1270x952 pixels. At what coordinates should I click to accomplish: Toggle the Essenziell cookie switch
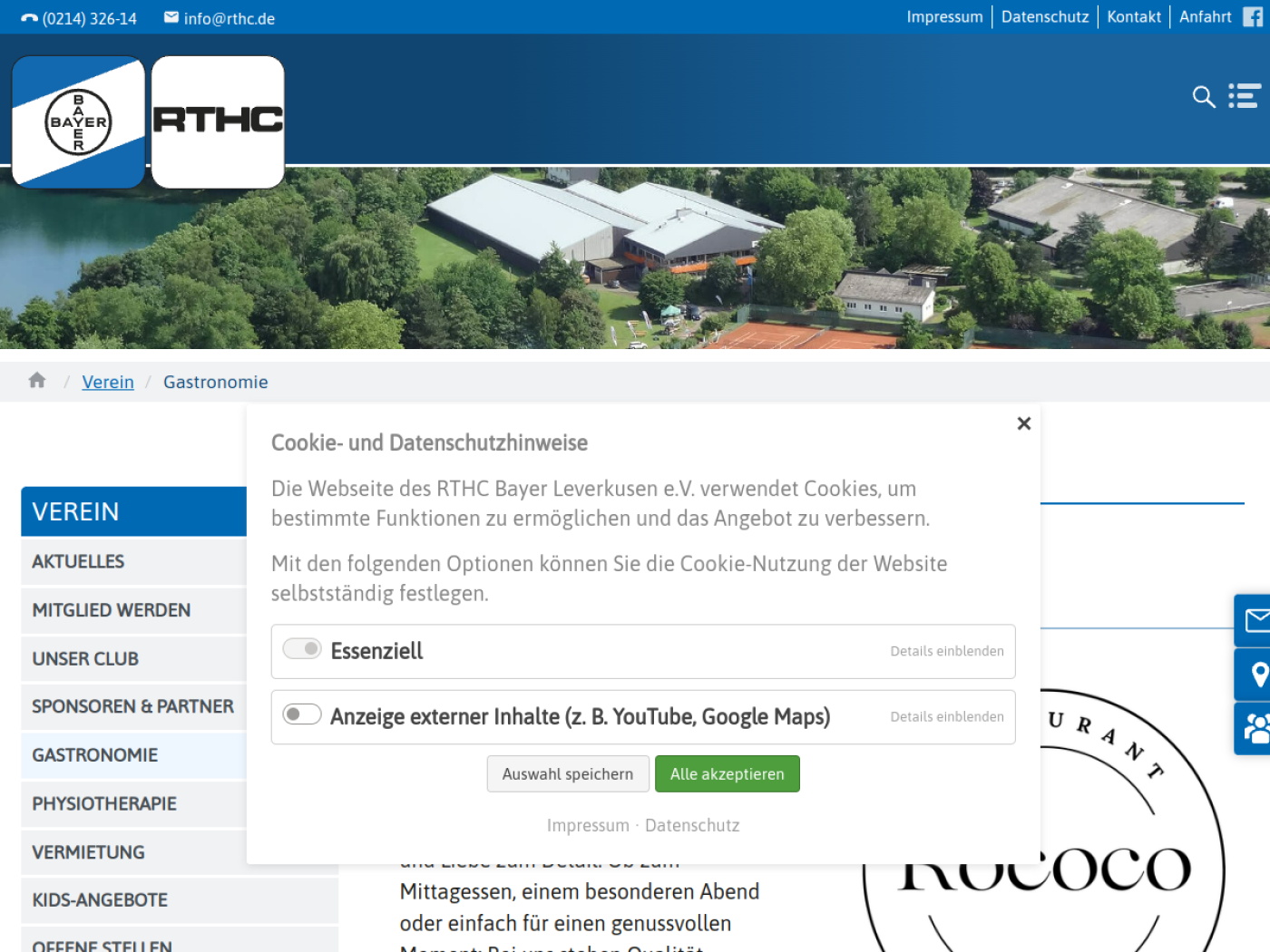pyautogui.click(x=302, y=649)
